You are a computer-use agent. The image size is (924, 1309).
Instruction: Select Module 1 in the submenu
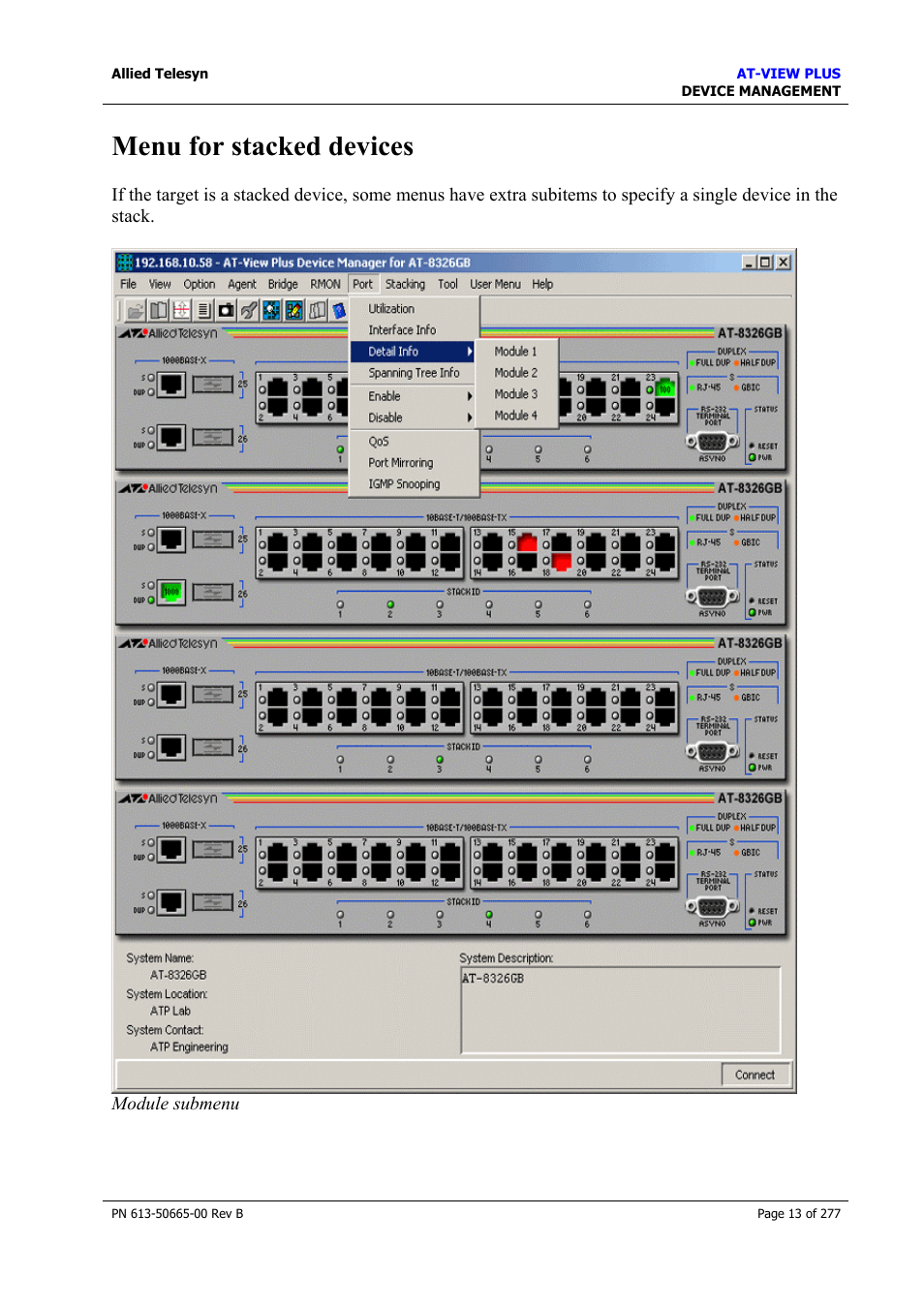click(x=517, y=351)
